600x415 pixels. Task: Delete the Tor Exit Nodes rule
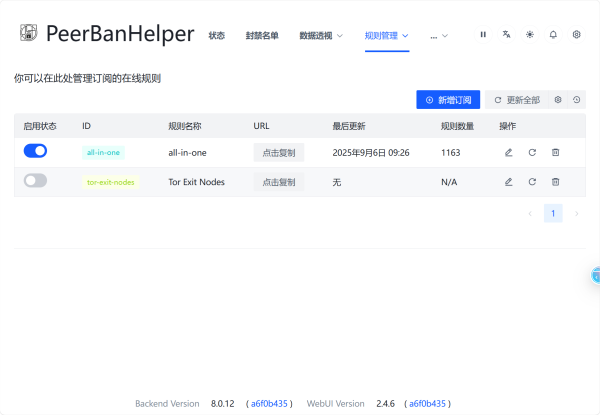556,182
